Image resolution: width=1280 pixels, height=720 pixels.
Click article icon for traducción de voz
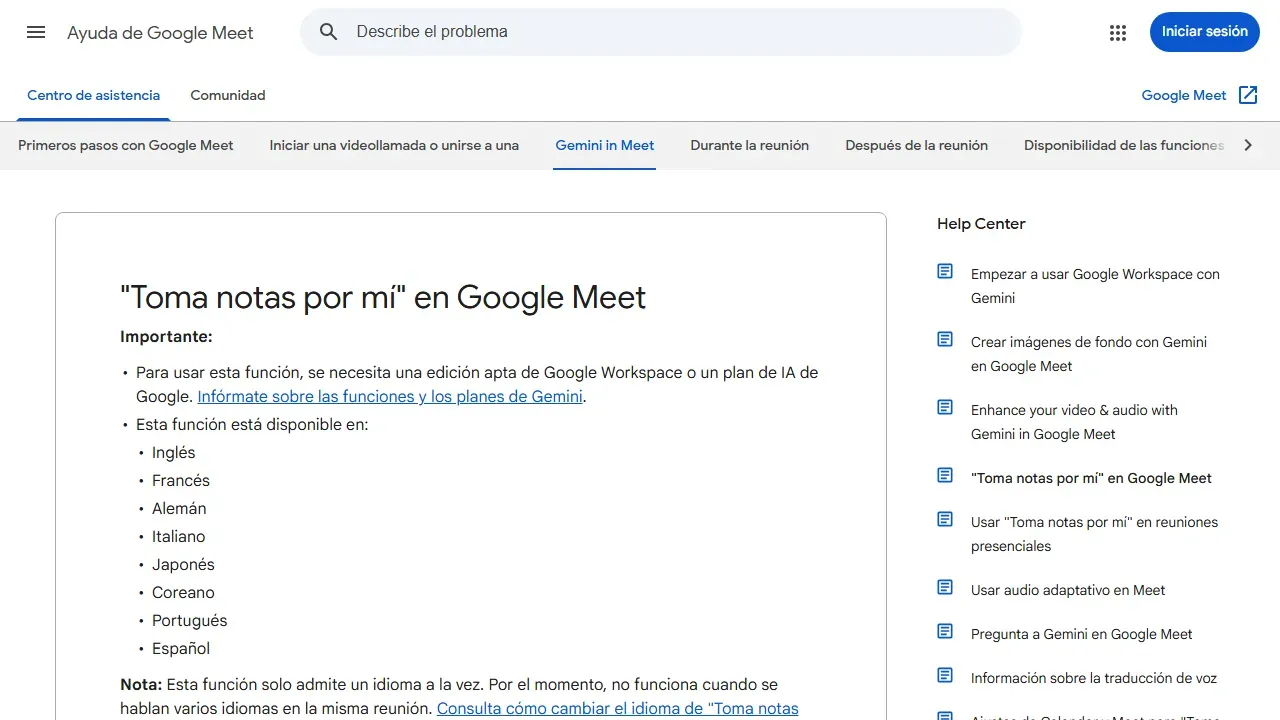(x=945, y=676)
